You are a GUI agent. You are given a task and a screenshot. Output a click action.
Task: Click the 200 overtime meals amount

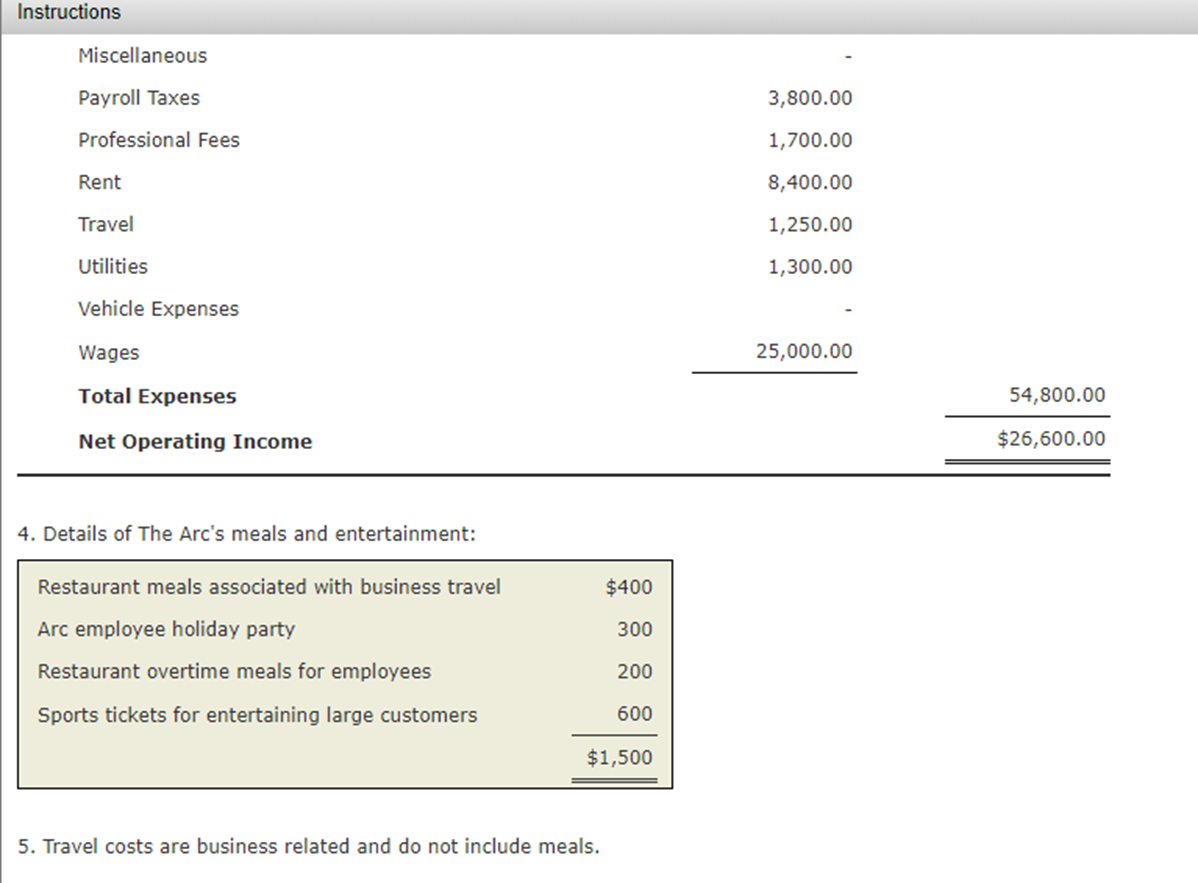click(634, 671)
